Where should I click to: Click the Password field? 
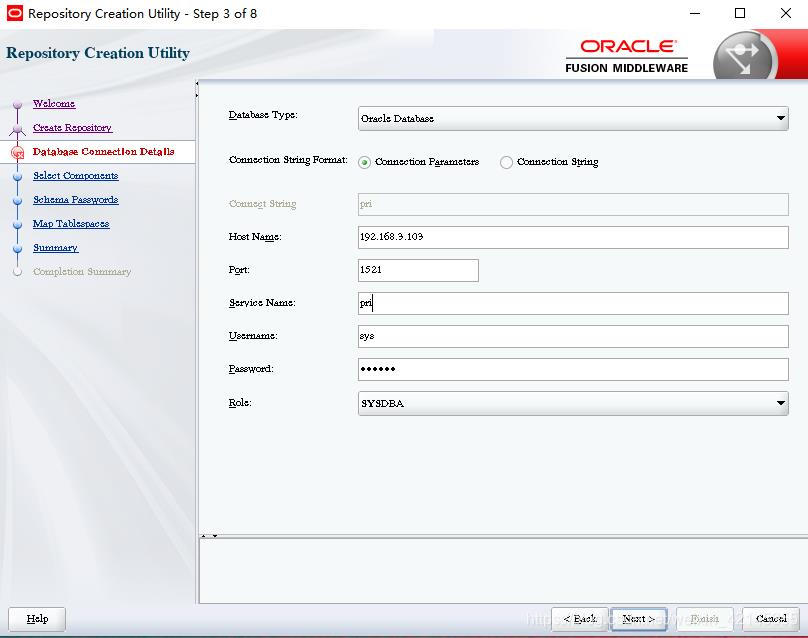tap(573, 369)
